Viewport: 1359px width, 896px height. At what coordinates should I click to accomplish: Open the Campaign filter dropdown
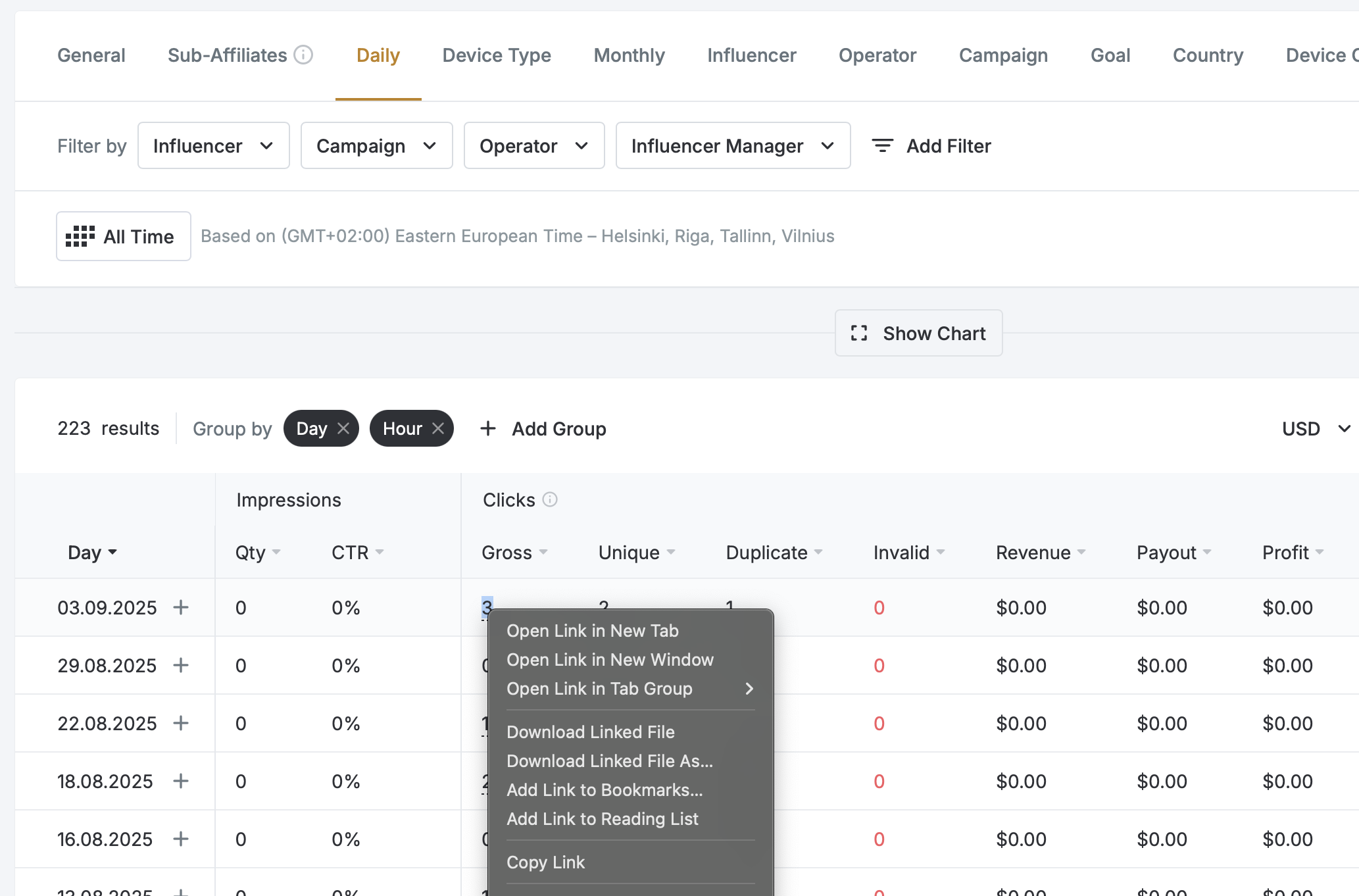click(377, 145)
